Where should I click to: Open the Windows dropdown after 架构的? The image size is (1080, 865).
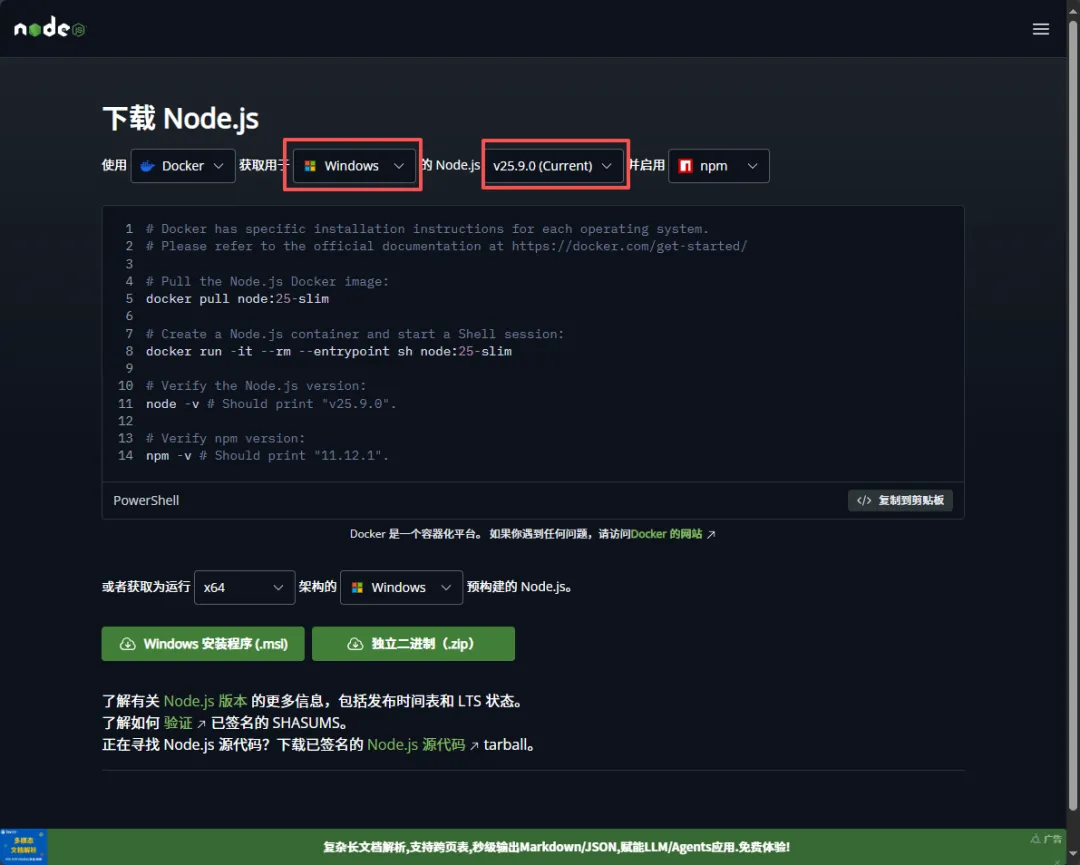(402, 587)
